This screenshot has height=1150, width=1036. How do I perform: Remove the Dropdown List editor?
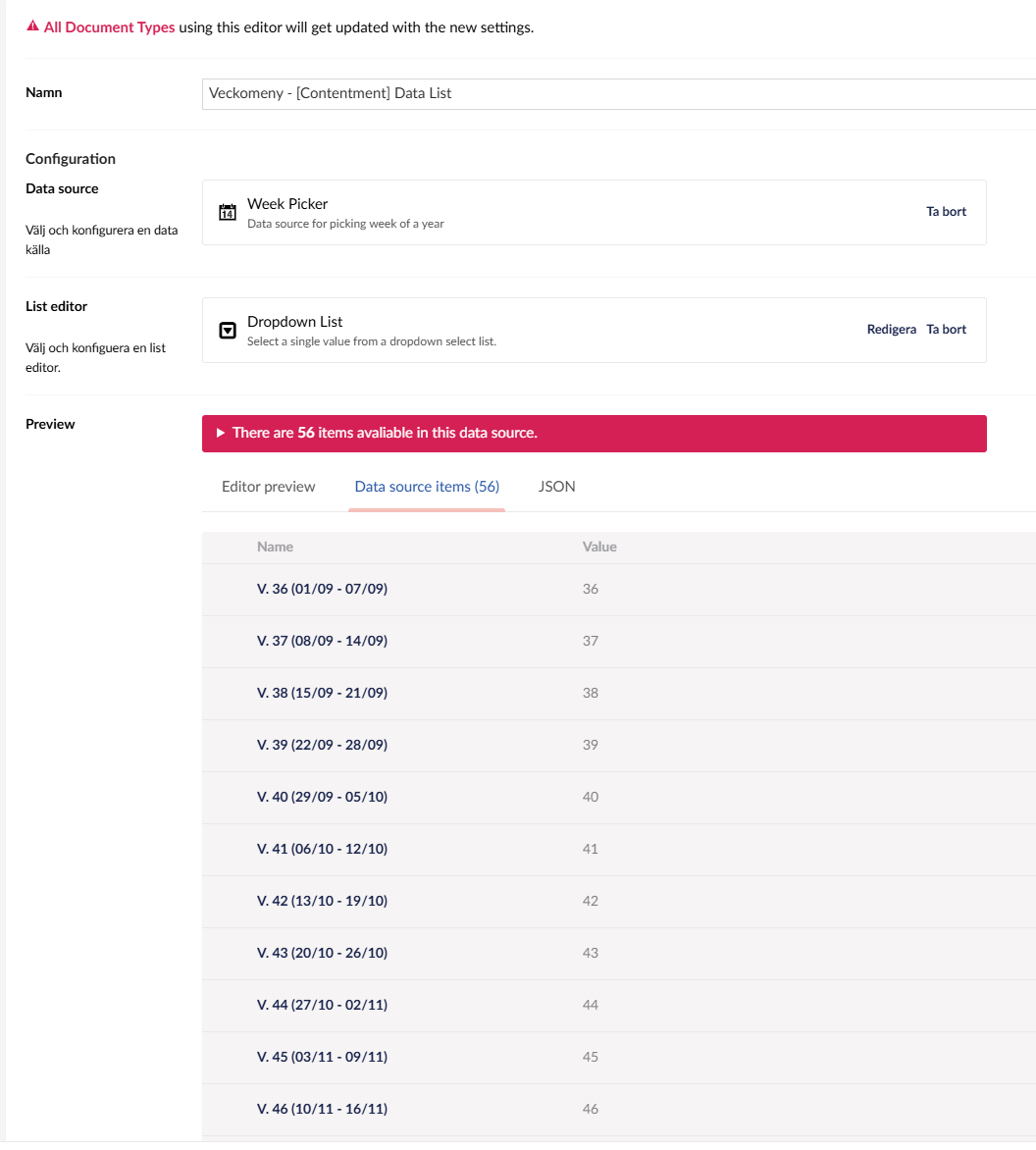coord(946,330)
